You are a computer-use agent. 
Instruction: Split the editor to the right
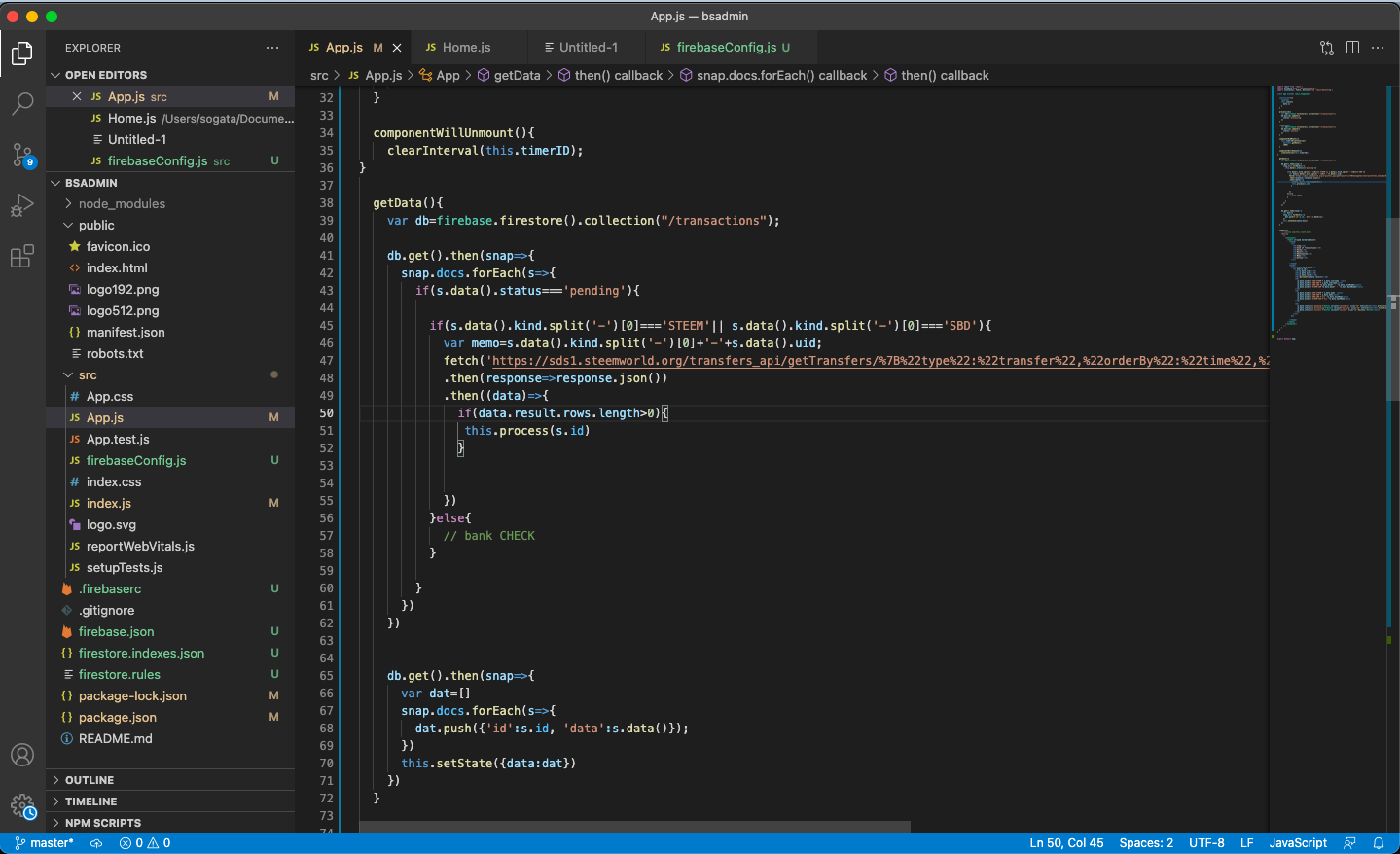click(1352, 48)
